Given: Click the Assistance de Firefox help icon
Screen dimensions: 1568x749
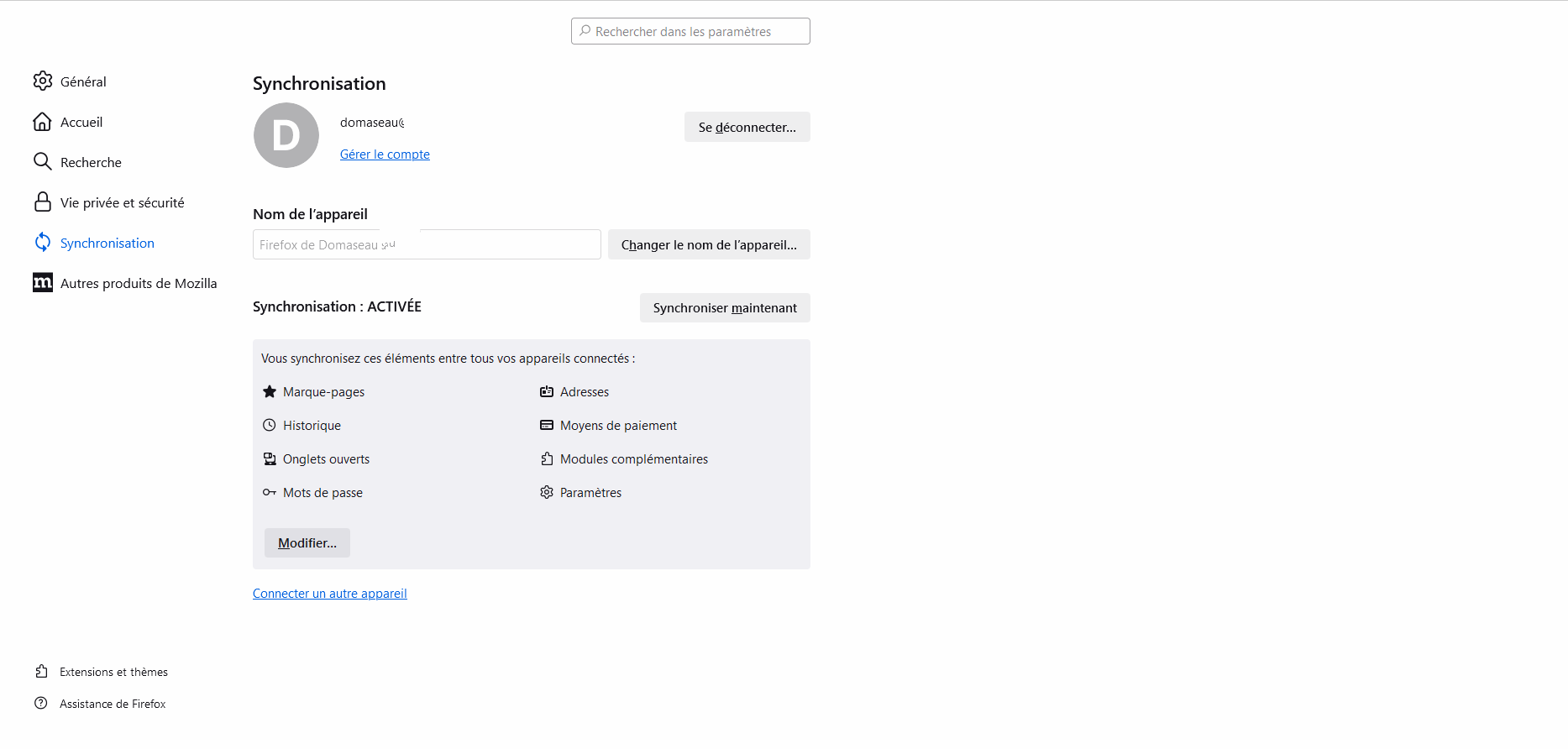Looking at the screenshot, I should [x=41, y=704].
